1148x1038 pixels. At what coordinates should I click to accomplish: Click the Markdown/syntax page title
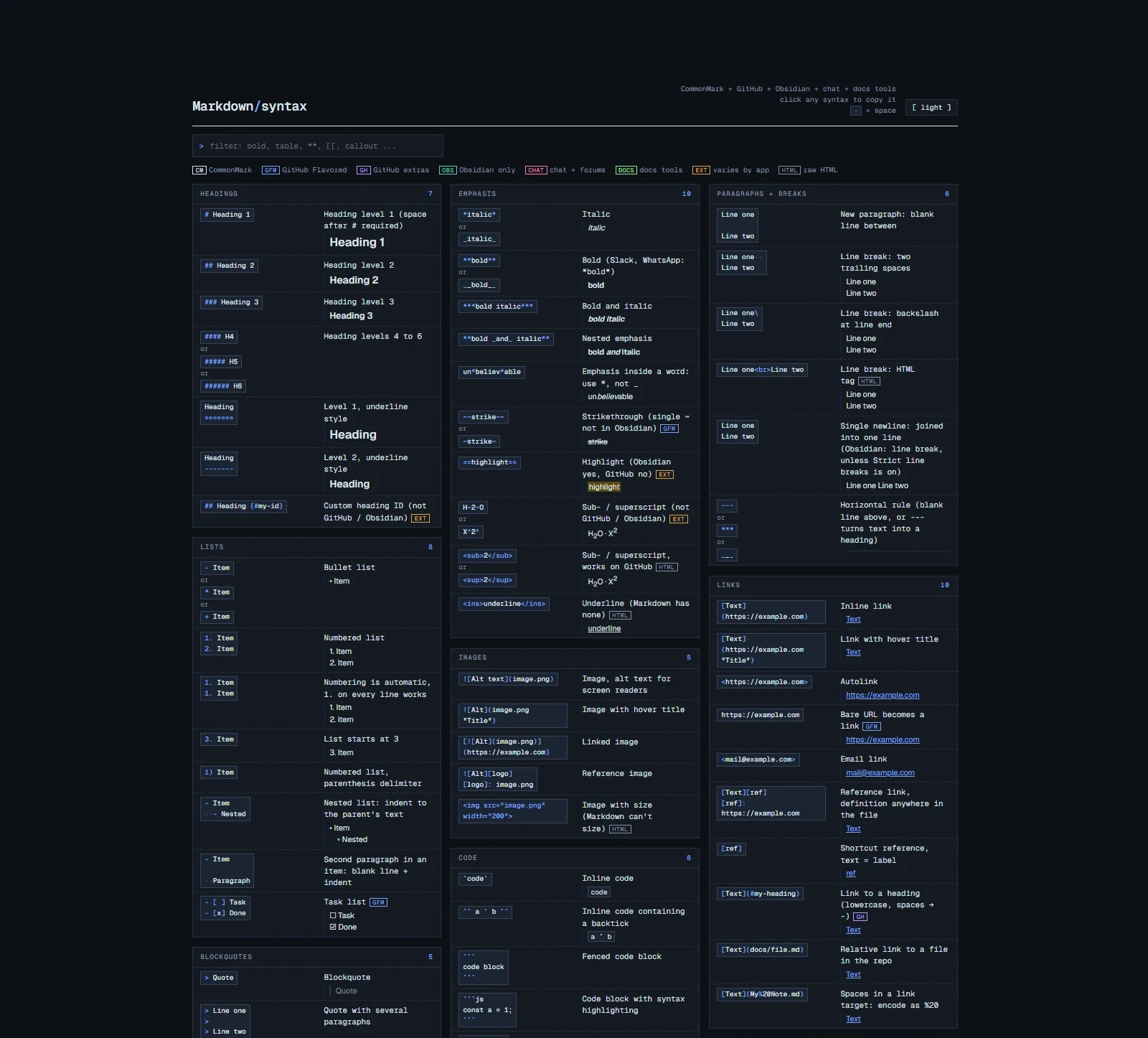click(249, 106)
